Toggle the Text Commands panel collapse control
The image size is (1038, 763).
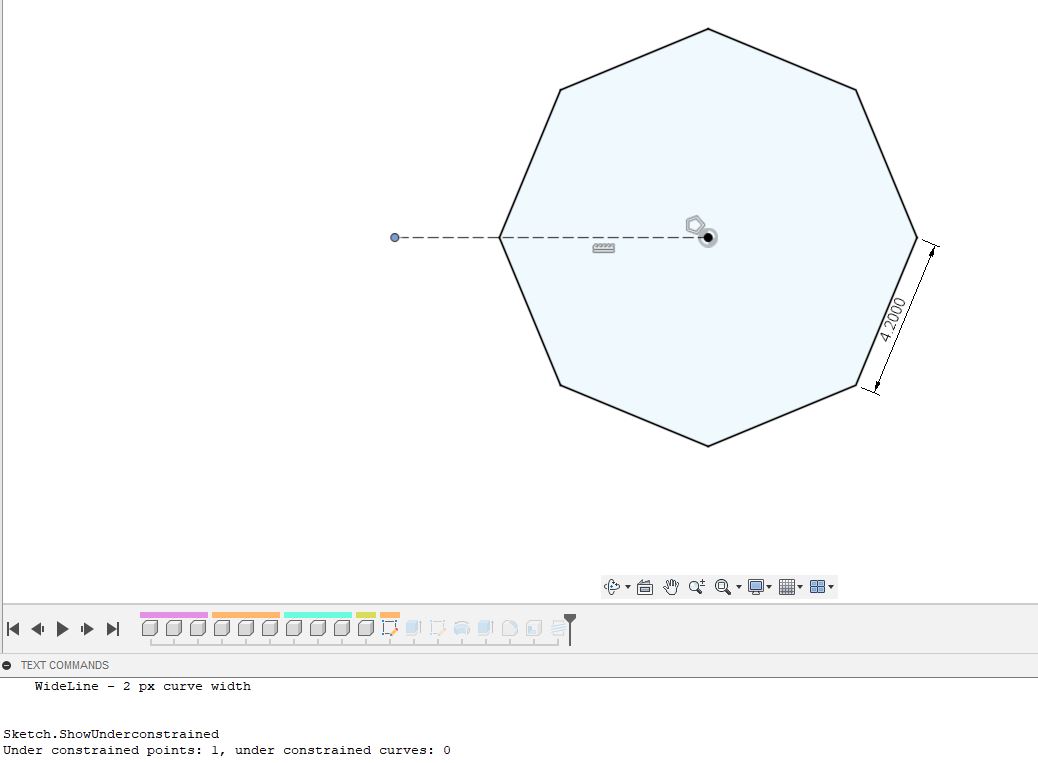coord(8,665)
